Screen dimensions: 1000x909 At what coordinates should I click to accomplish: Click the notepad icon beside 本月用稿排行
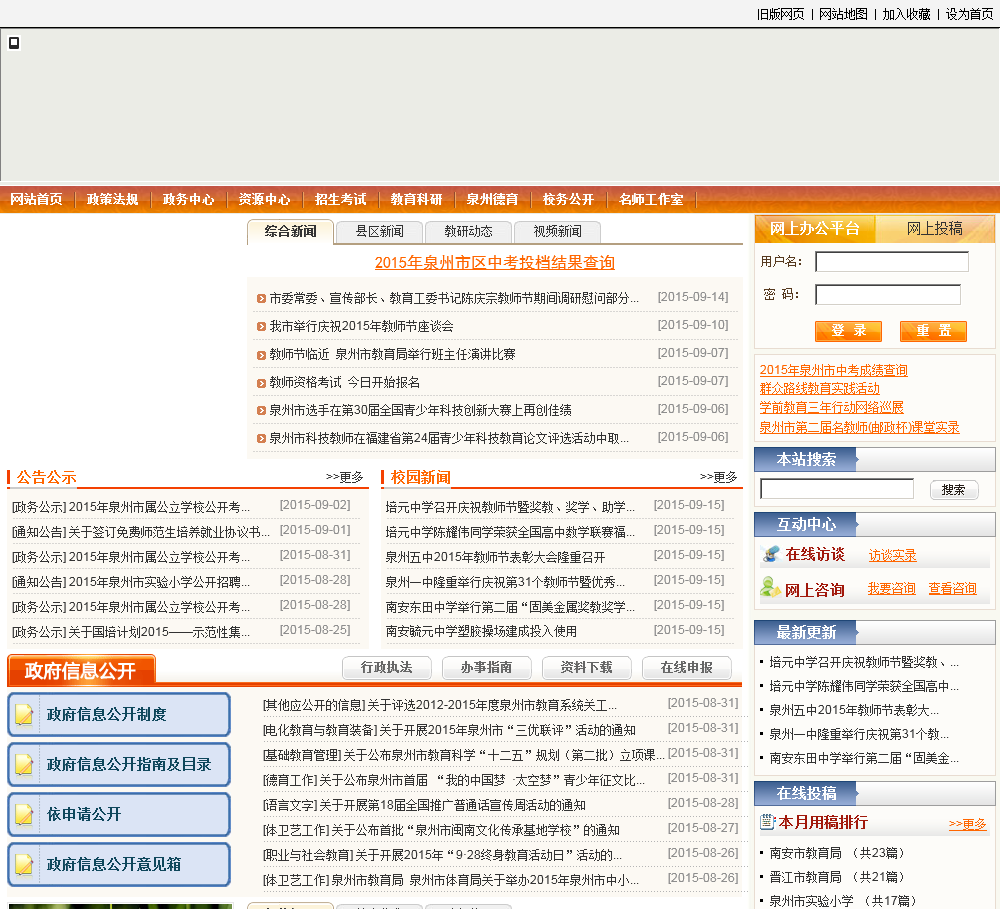(767, 822)
